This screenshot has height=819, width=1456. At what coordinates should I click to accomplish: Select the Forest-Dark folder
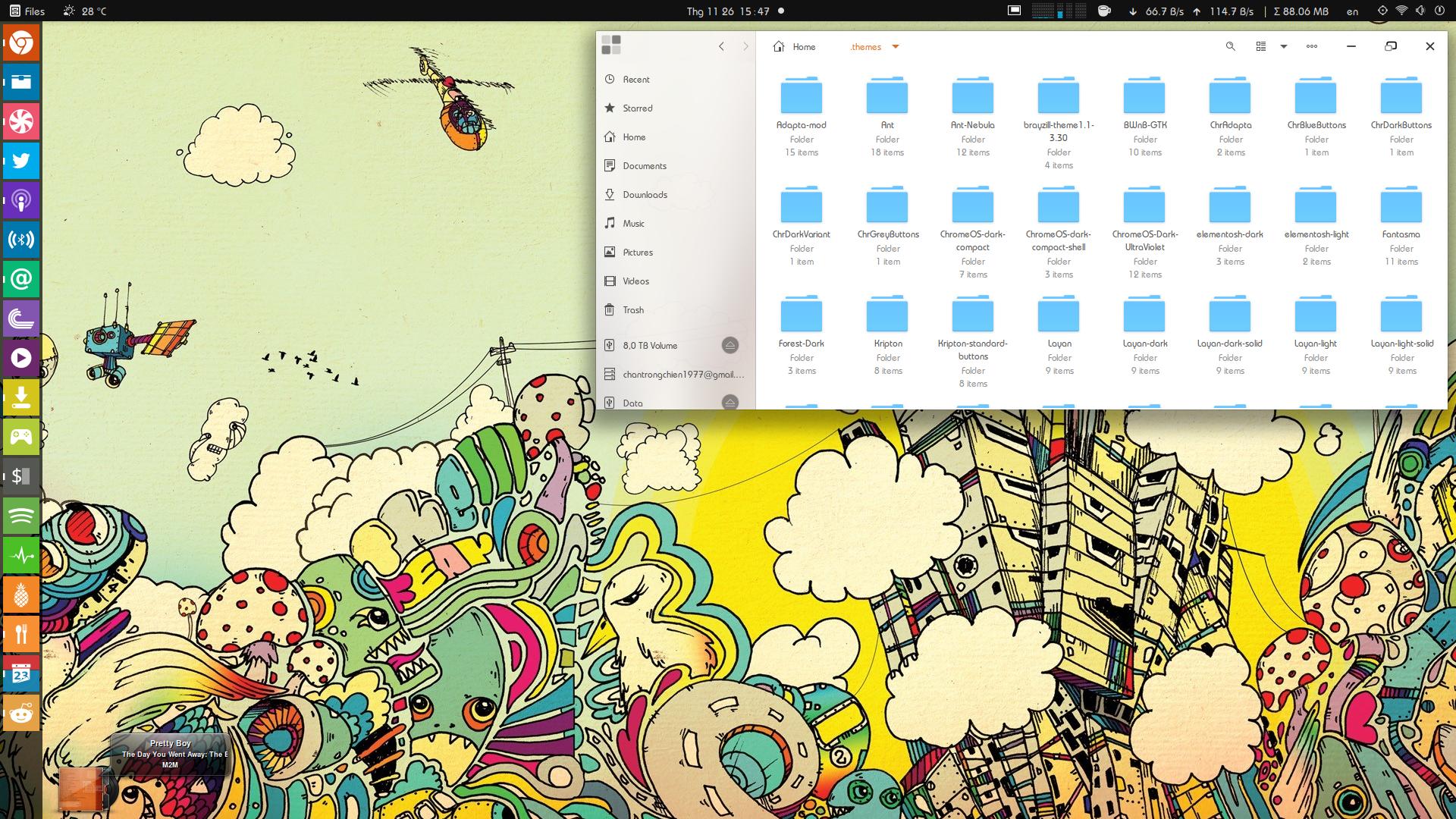[x=802, y=334]
